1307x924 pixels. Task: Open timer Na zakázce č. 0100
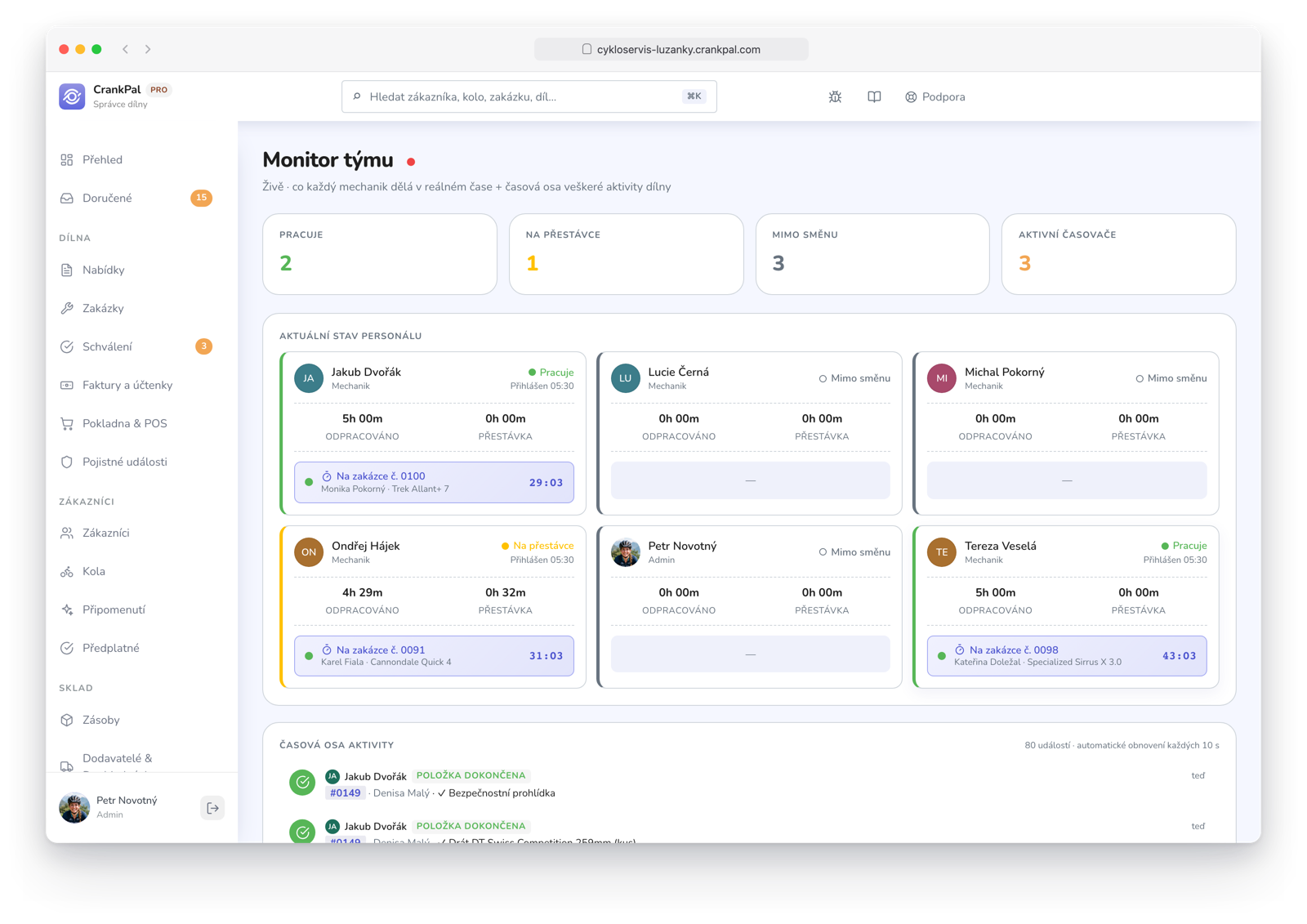click(434, 482)
